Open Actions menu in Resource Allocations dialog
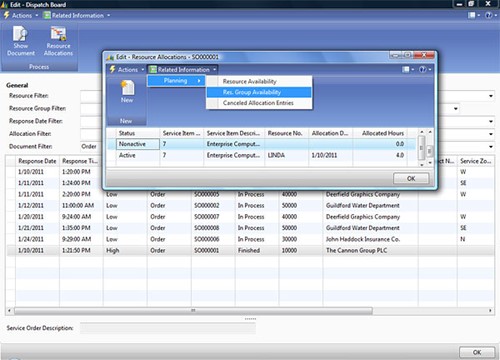This screenshot has height=360, width=500. (x=127, y=69)
